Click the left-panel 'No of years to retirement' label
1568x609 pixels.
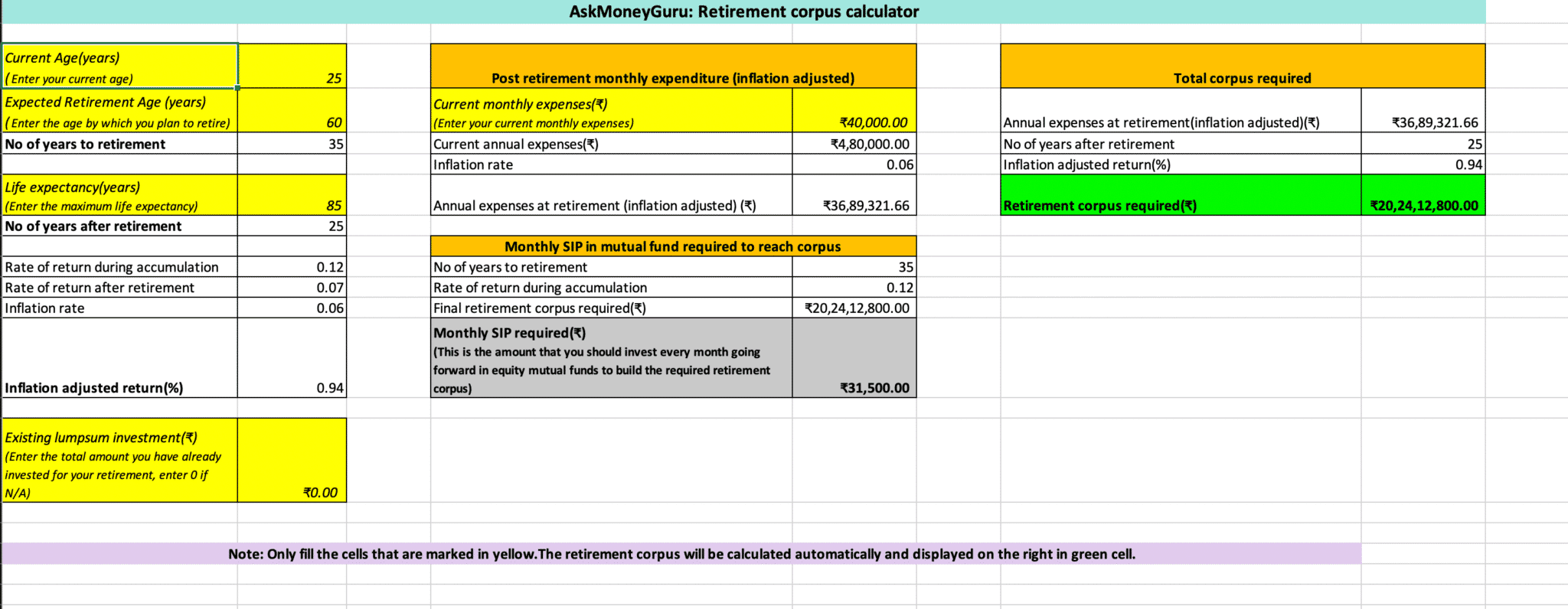click(x=120, y=144)
